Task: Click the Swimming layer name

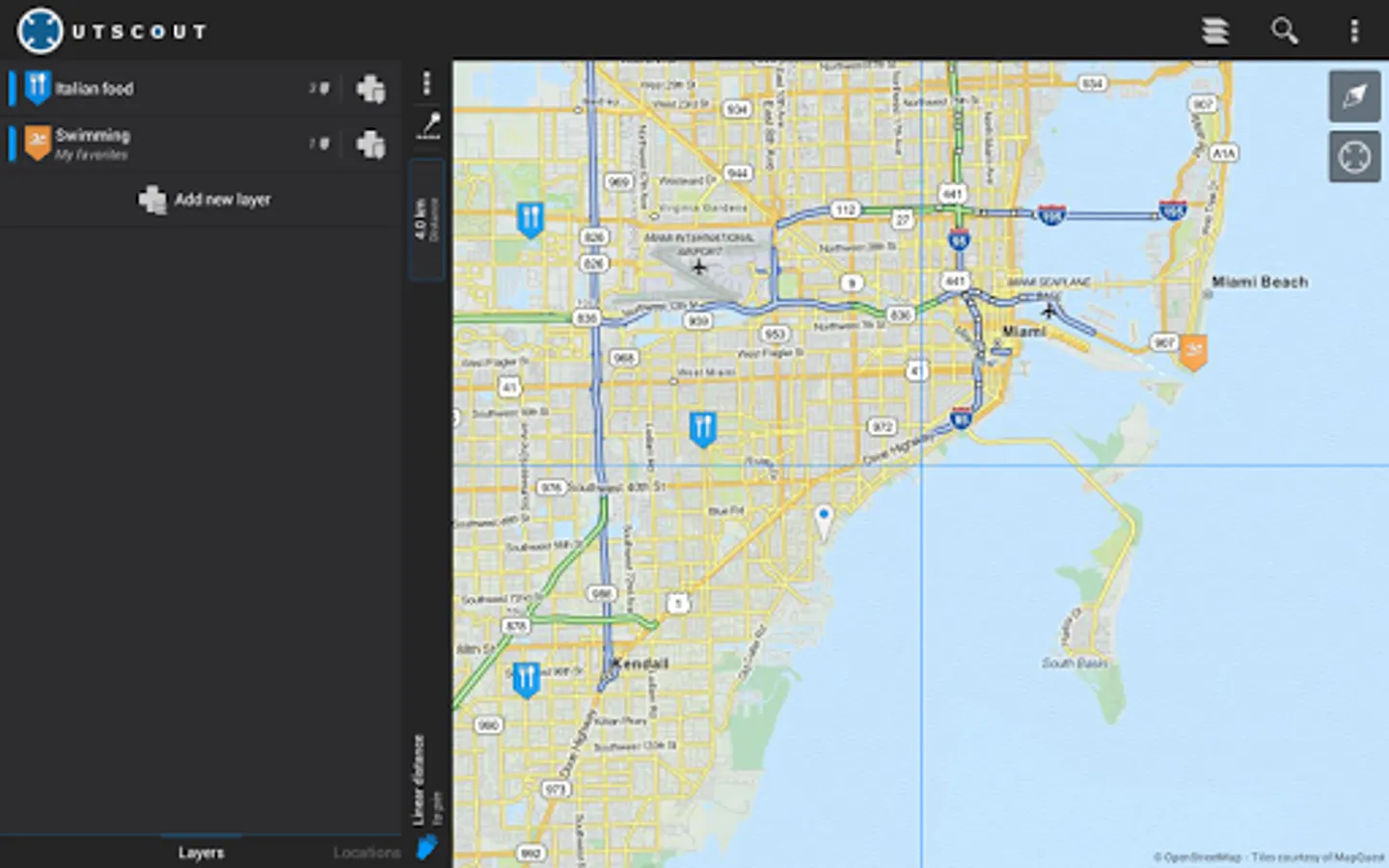Action: click(93, 136)
